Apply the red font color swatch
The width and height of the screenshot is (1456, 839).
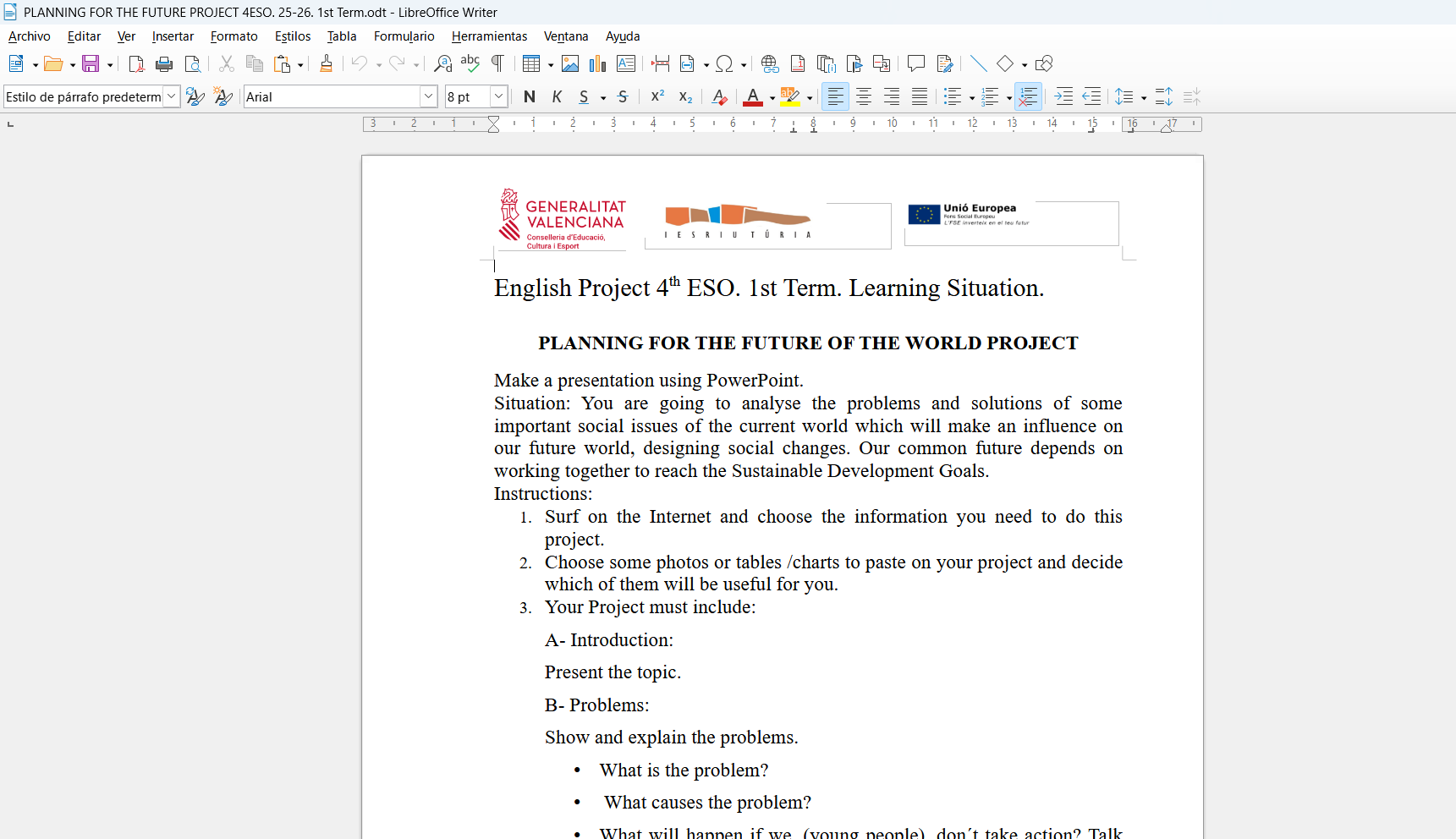(752, 97)
